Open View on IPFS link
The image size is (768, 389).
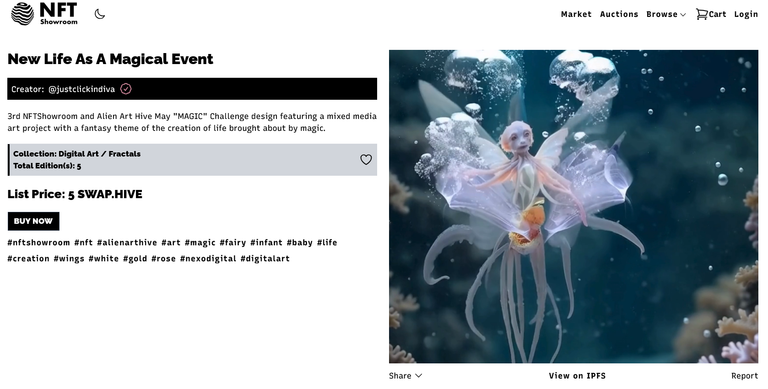[577, 376]
